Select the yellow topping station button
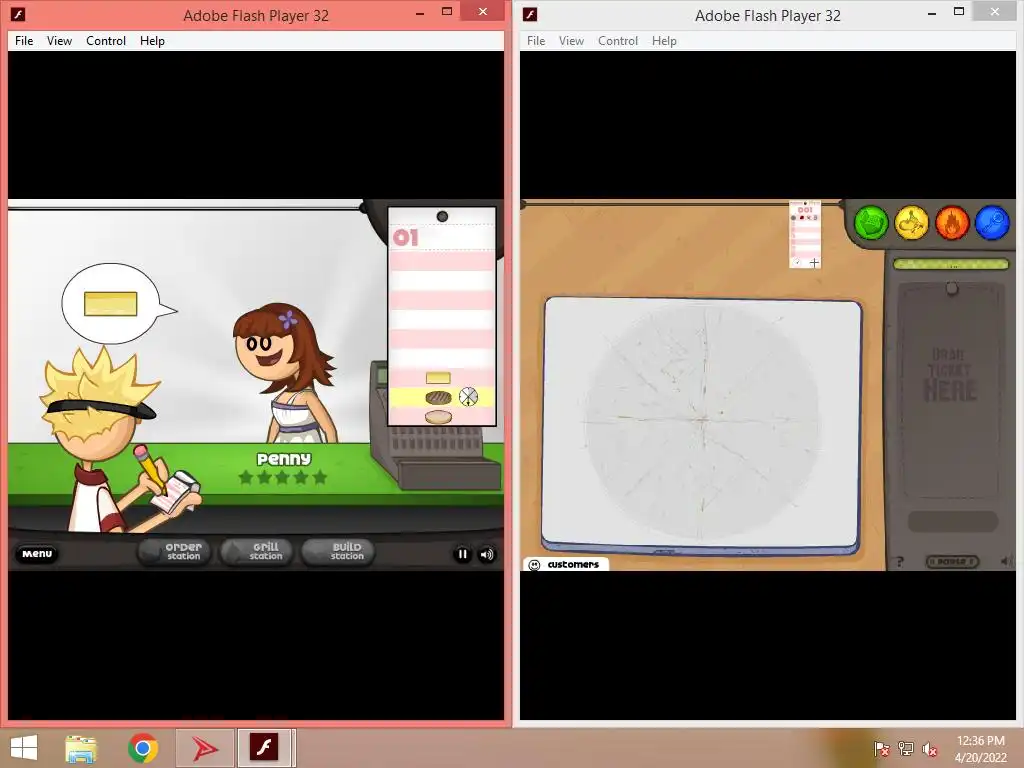 (x=912, y=223)
